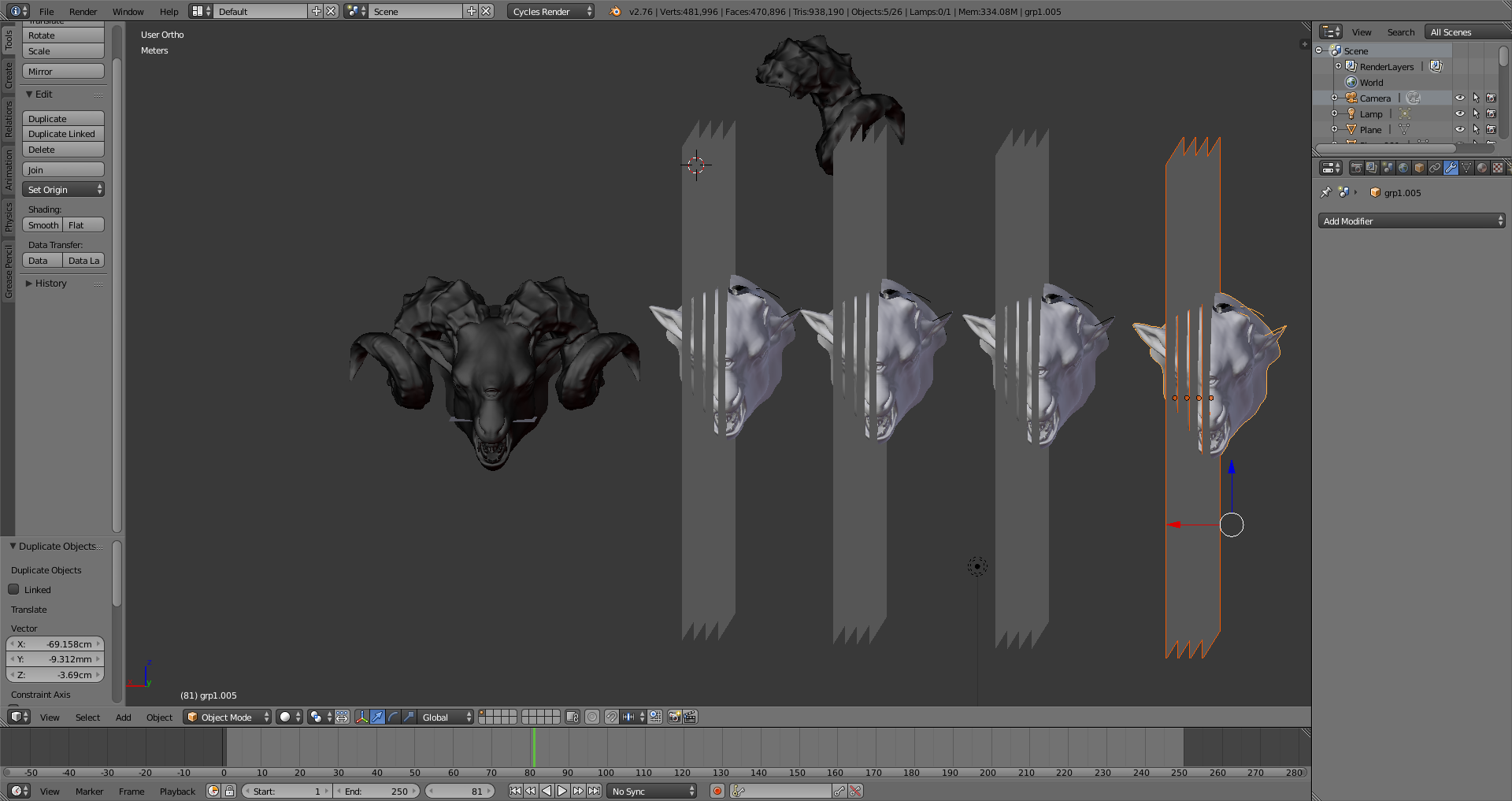Open the Material properties tab
1512x801 pixels.
1482,168
